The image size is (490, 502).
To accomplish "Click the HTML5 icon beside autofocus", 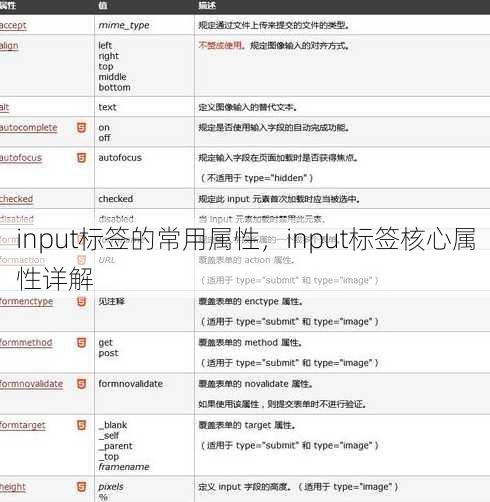I will coord(81,158).
